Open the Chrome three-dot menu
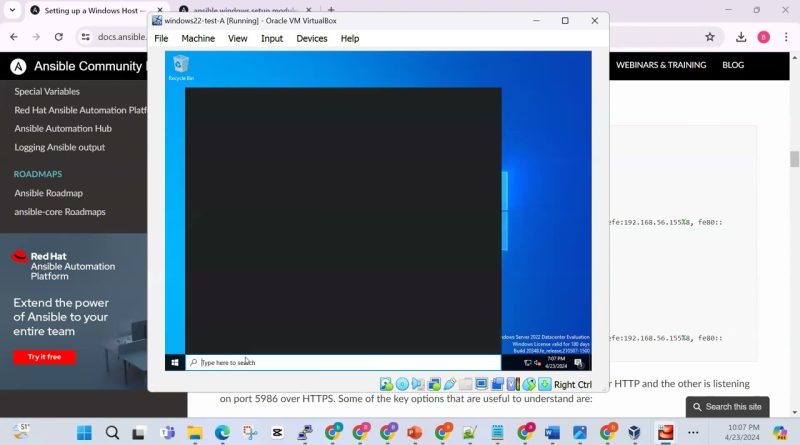800x445 pixels. point(786,37)
